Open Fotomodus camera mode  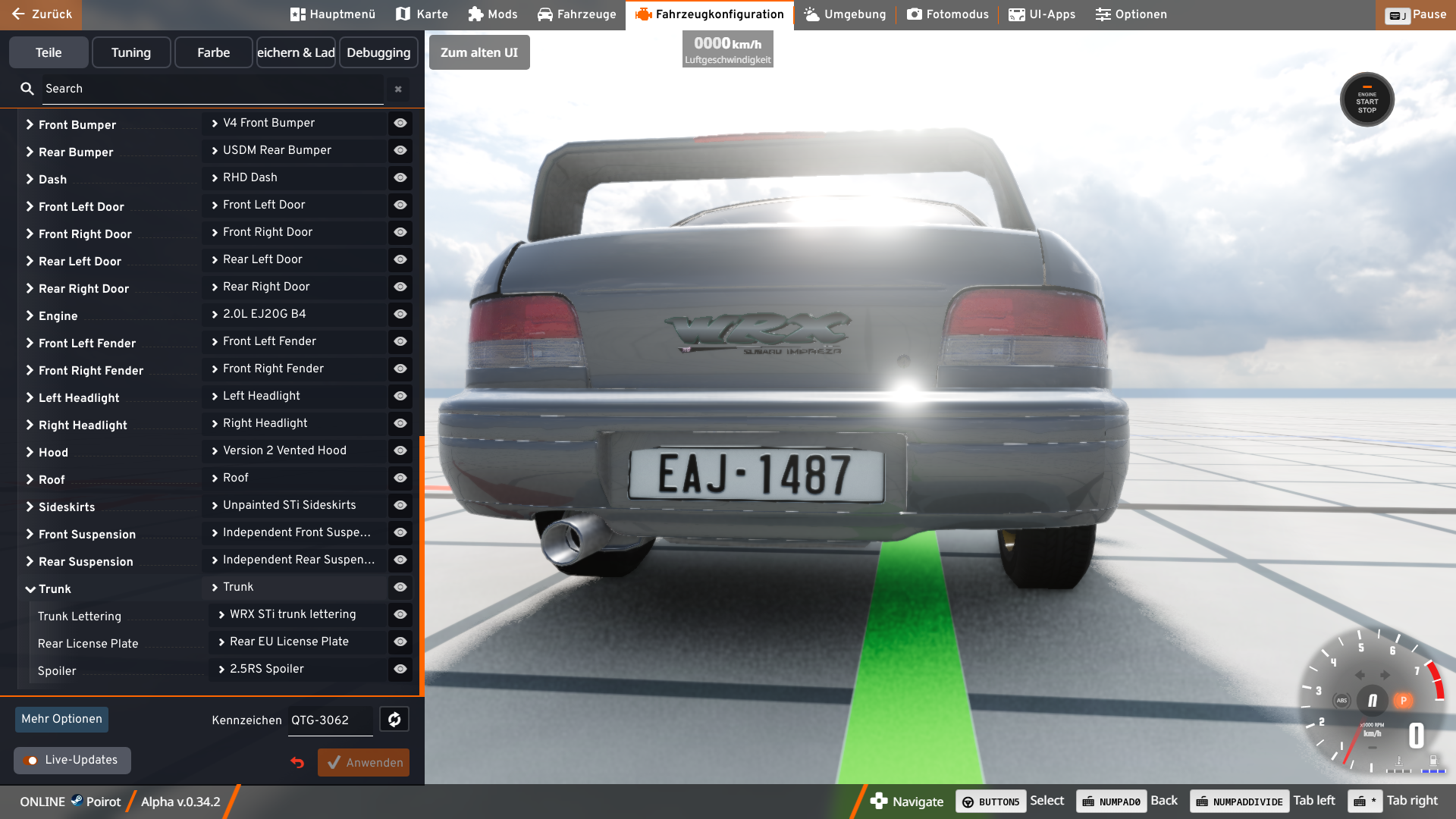(x=948, y=14)
